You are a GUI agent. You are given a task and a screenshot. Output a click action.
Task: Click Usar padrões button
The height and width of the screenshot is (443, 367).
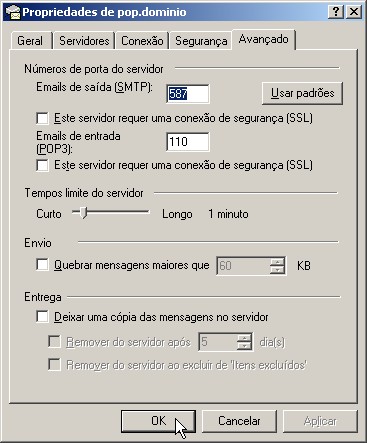pyautogui.click(x=302, y=93)
